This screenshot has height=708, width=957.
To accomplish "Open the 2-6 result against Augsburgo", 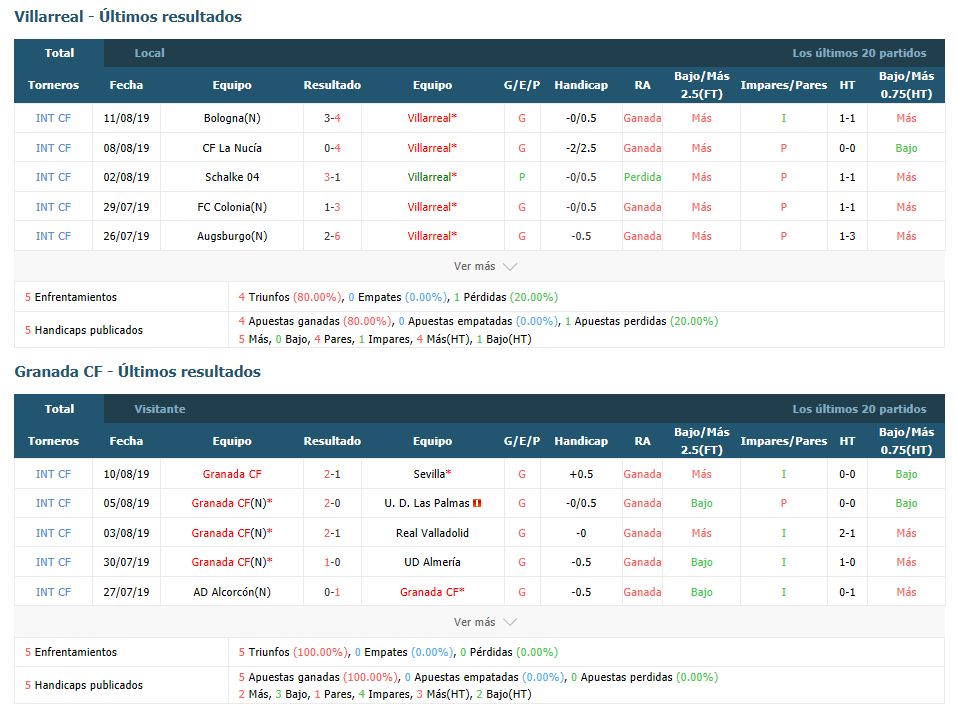I will coord(332,236).
